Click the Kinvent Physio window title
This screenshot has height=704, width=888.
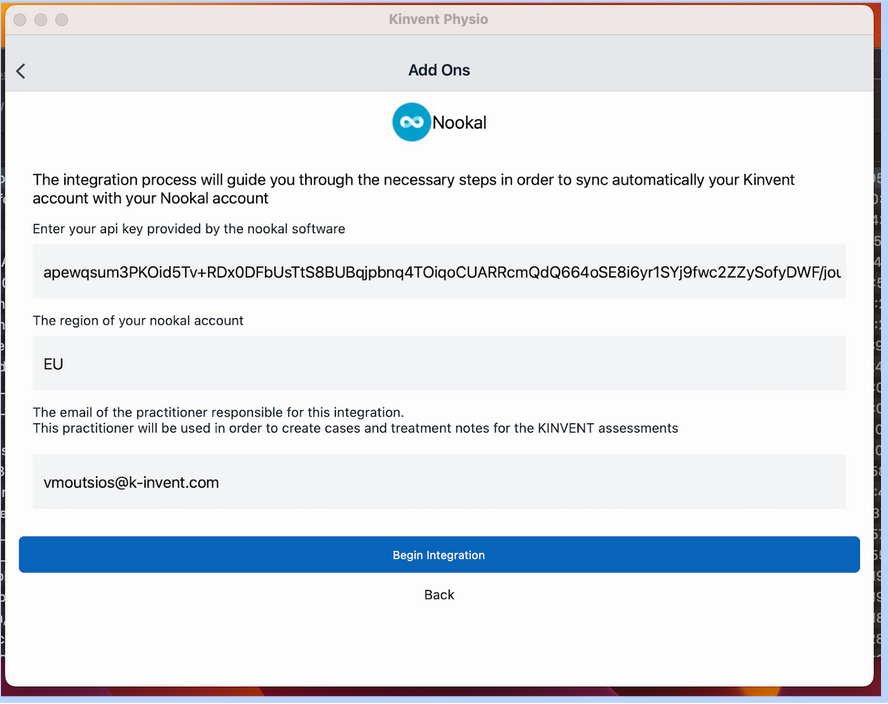[x=438, y=19]
